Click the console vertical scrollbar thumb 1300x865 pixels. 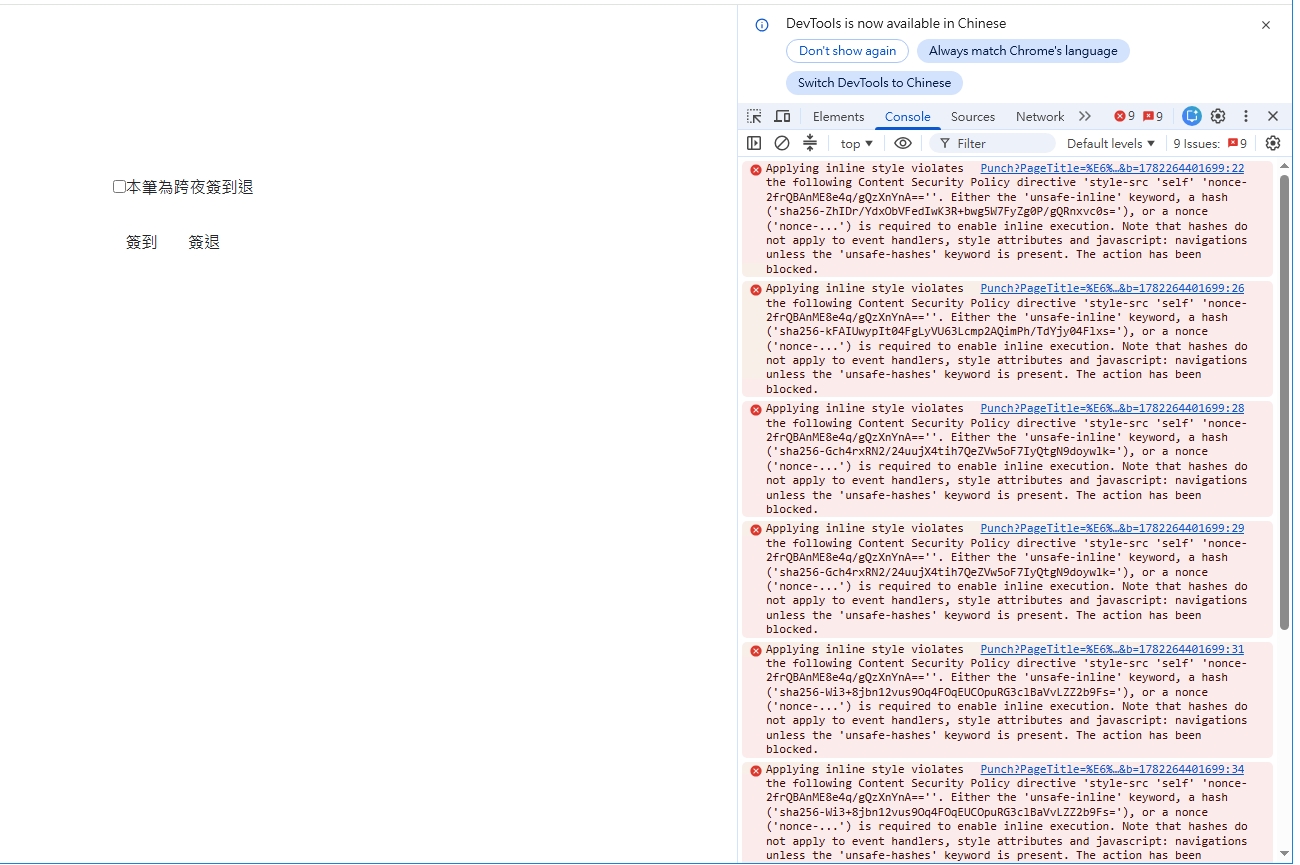[1284, 402]
